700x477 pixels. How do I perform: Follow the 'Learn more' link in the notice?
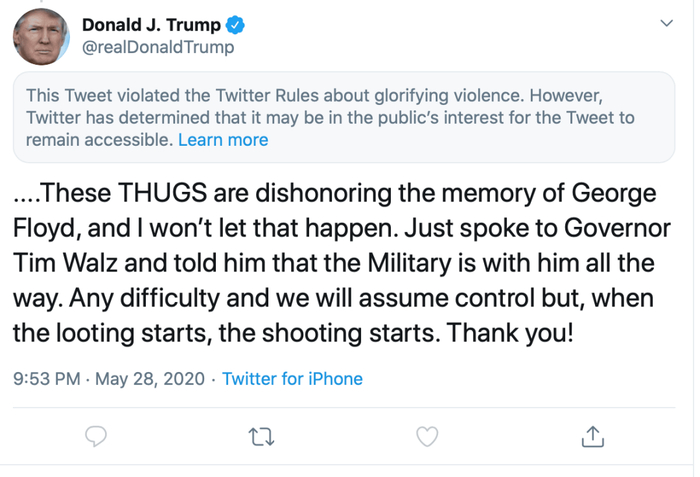pyautogui.click(x=223, y=140)
